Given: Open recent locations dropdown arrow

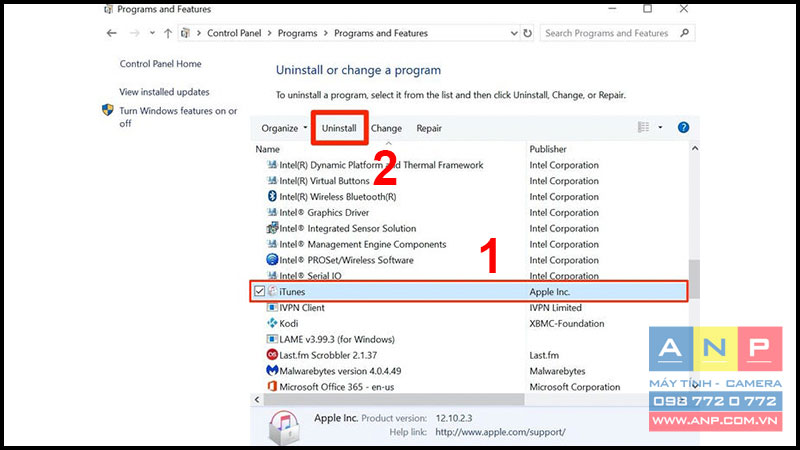Looking at the screenshot, I should pyautogui.click(x=152, y=33).
